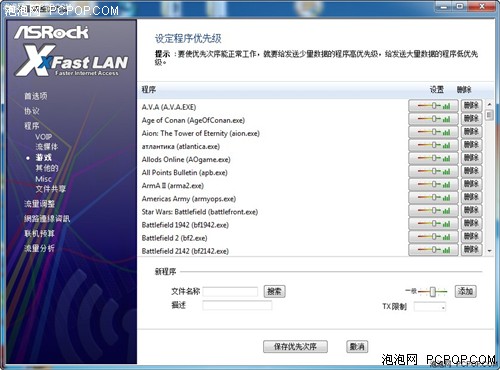Click the 添加 button to add program
The width and height of the screenshot is (500, 370).
click(x=465, y=291)
